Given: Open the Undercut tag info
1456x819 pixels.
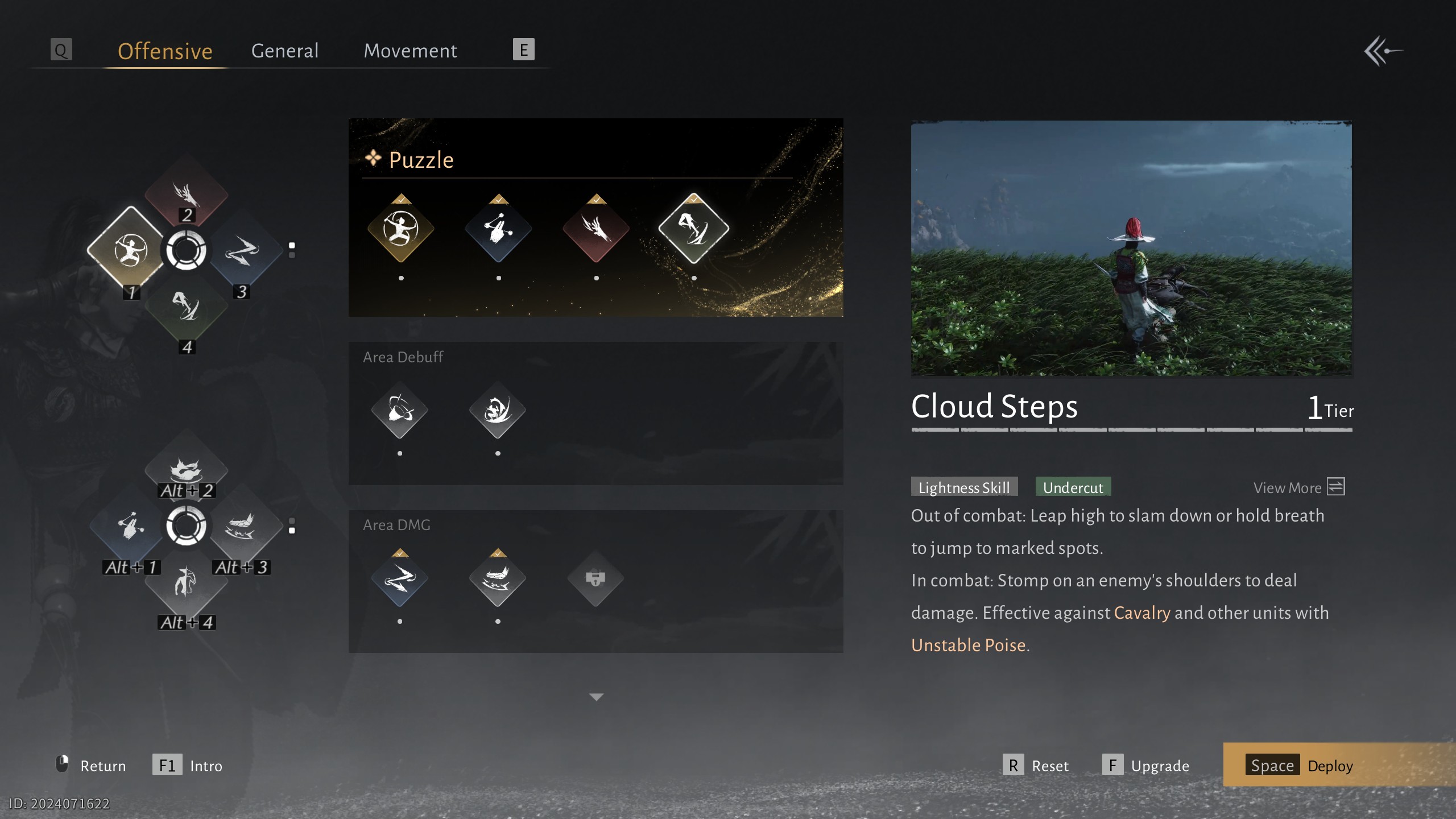Looking at the screenshot, I should coord(1073,487).
